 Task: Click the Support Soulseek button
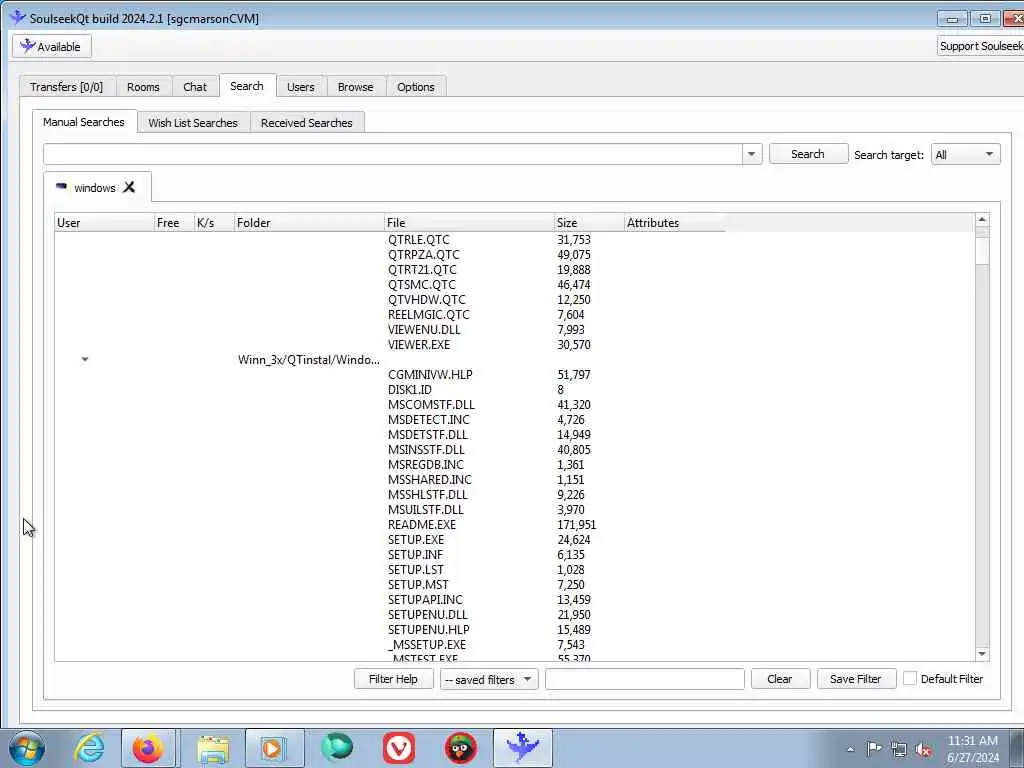[980, 46]
